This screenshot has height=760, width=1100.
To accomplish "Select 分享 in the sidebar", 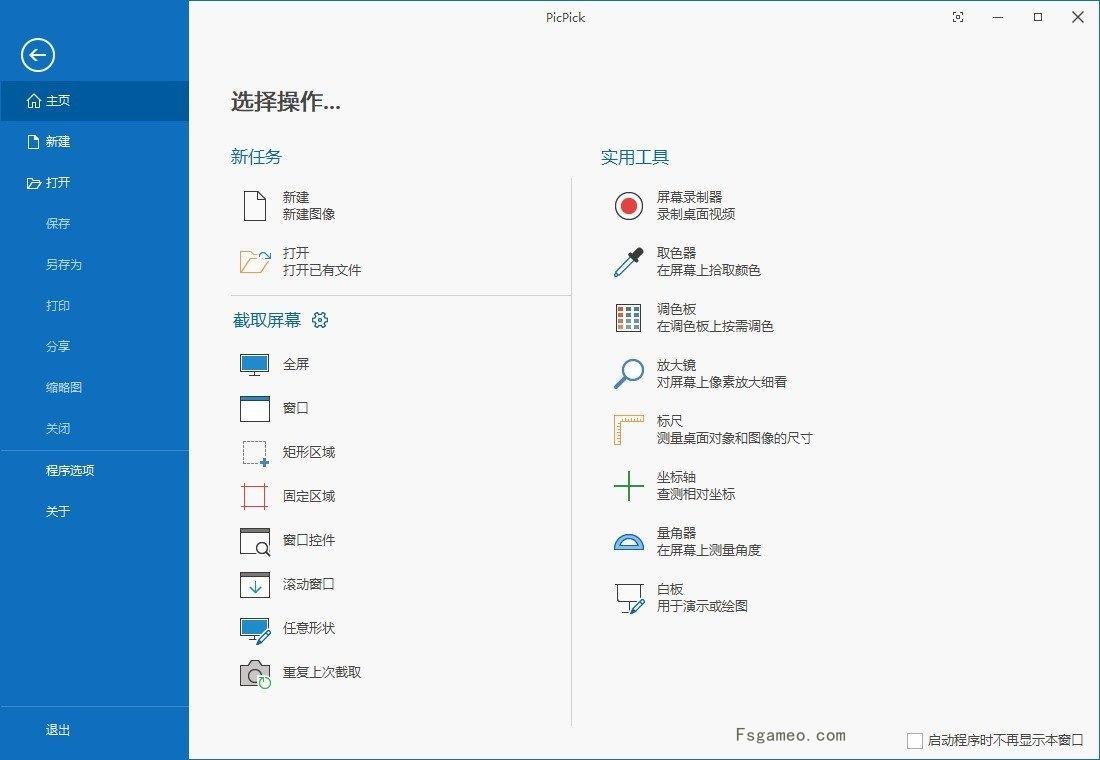I will click(x=58, y=347).
